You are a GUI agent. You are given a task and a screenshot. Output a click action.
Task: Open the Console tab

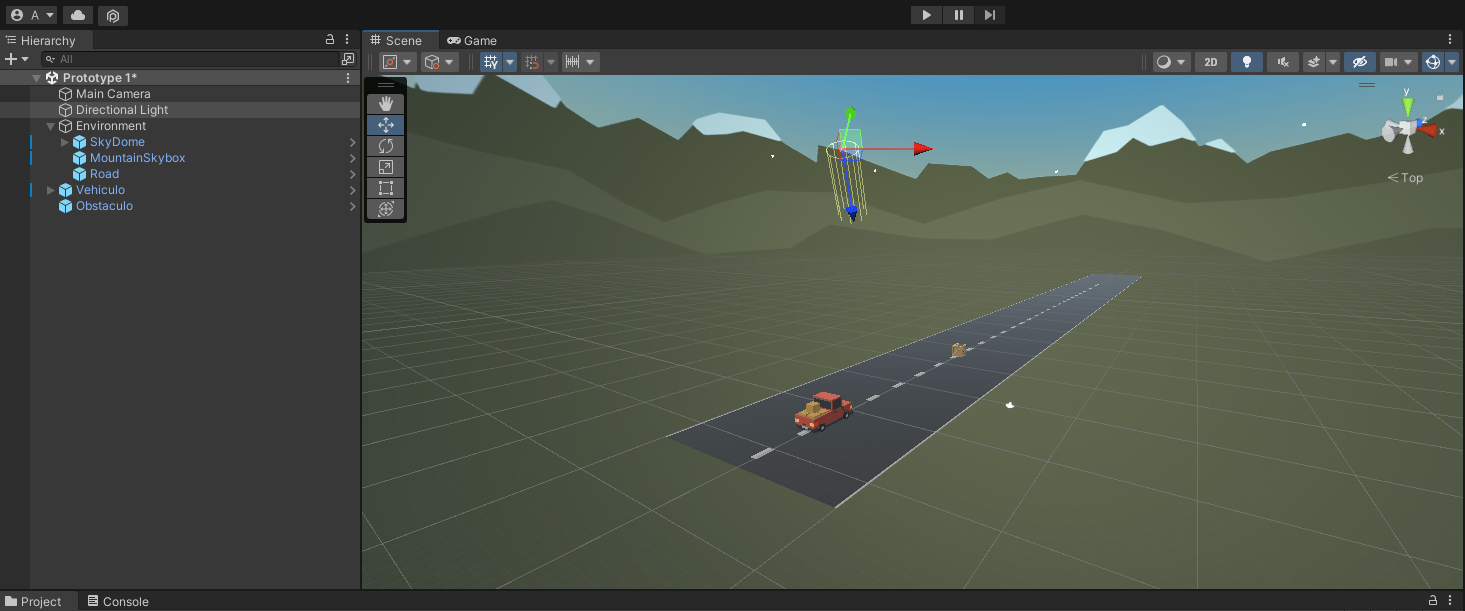118,601
